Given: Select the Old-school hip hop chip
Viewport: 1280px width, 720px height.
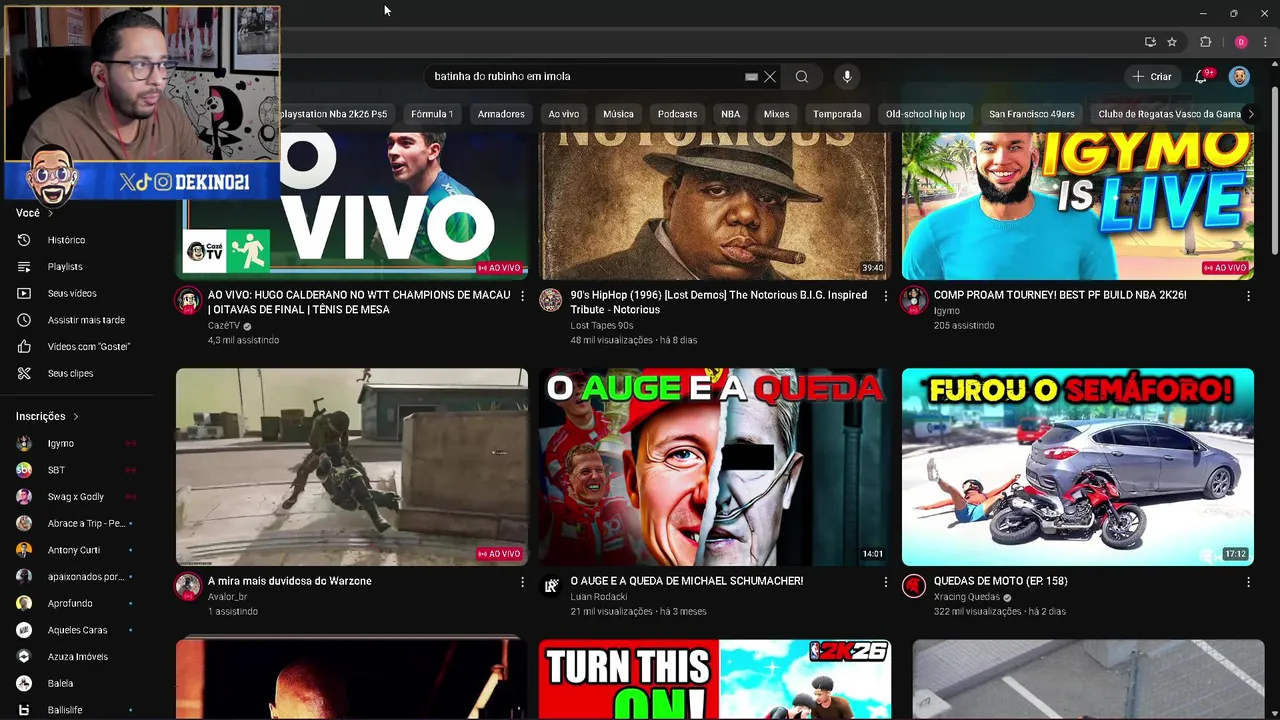Looking at the screenshot, I should pos(925,114).
